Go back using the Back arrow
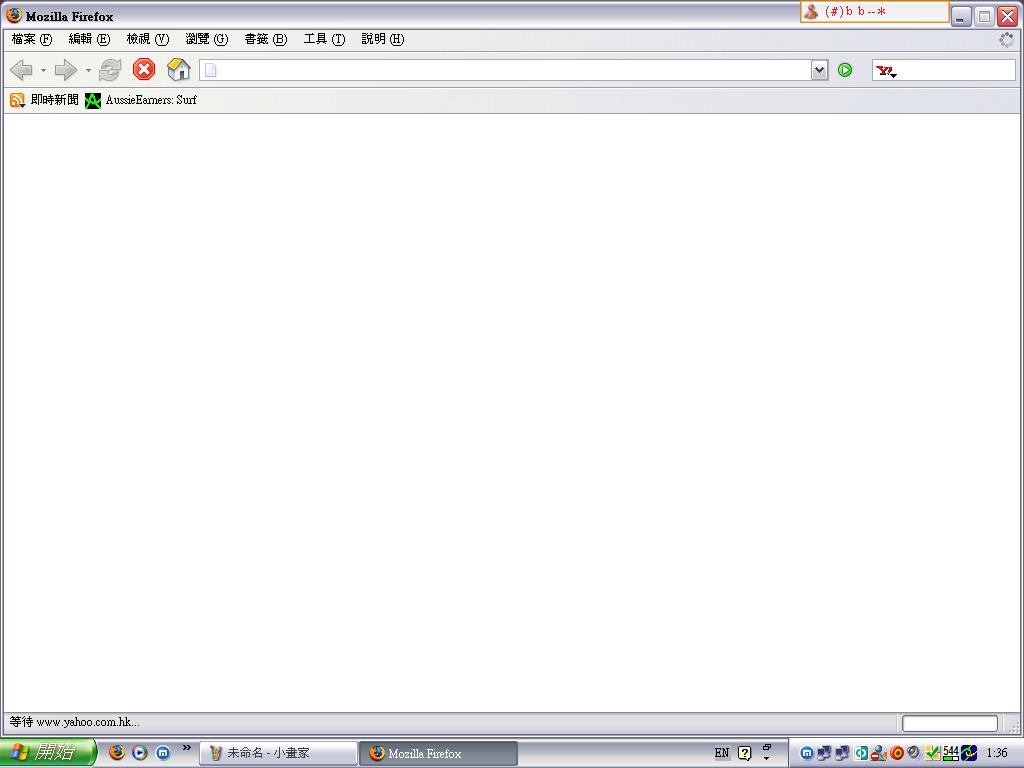 [x=22, y=70]
